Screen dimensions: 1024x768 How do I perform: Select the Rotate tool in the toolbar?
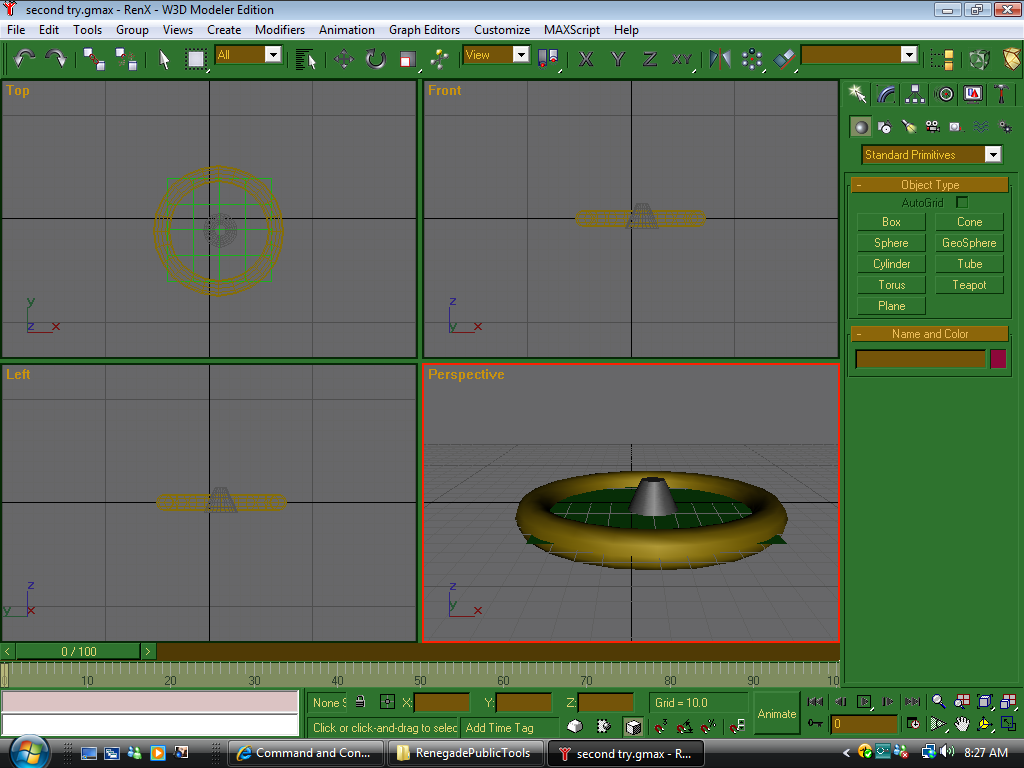375,58
